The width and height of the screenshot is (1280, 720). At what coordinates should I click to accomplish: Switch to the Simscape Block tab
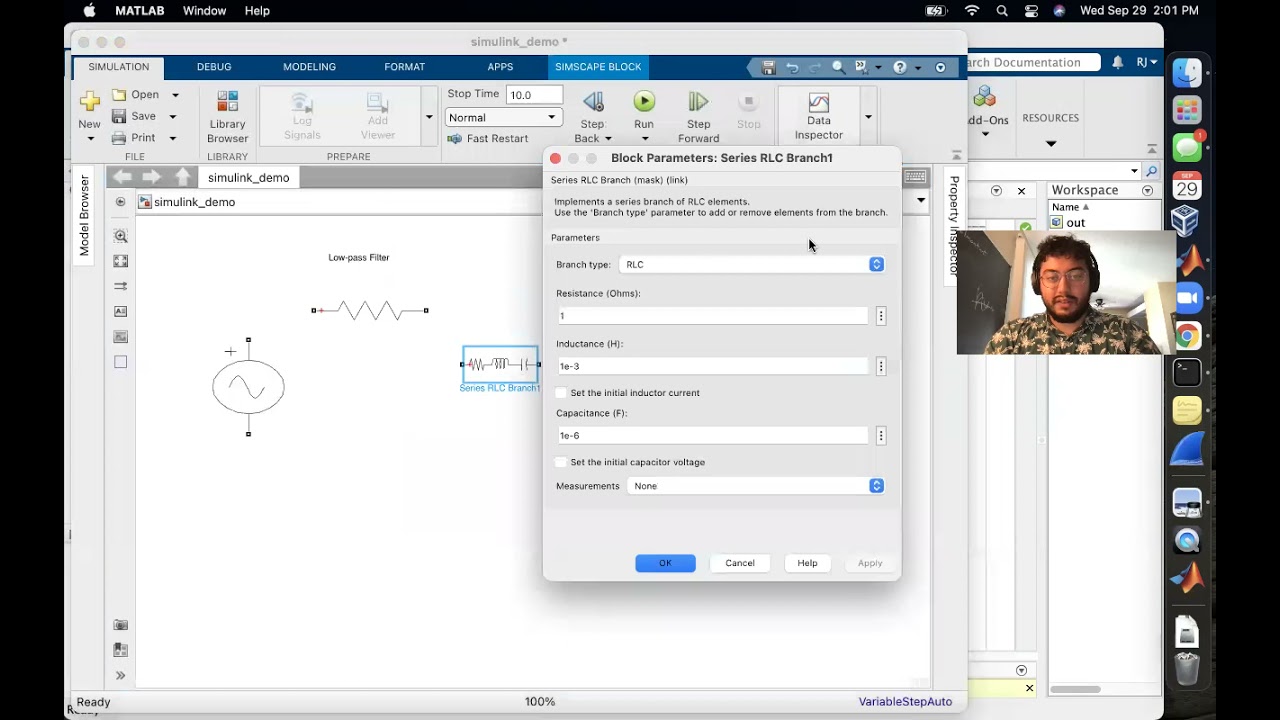(x=598, y=67)
